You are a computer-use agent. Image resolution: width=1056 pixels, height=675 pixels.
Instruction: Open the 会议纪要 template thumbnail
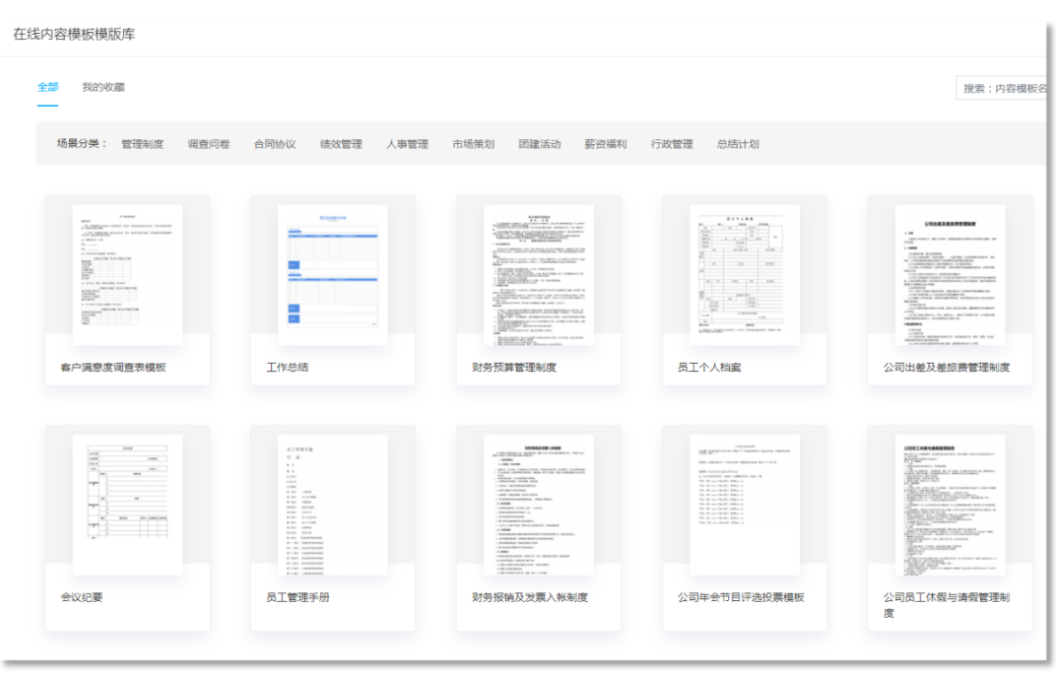(x=127, y=505)
